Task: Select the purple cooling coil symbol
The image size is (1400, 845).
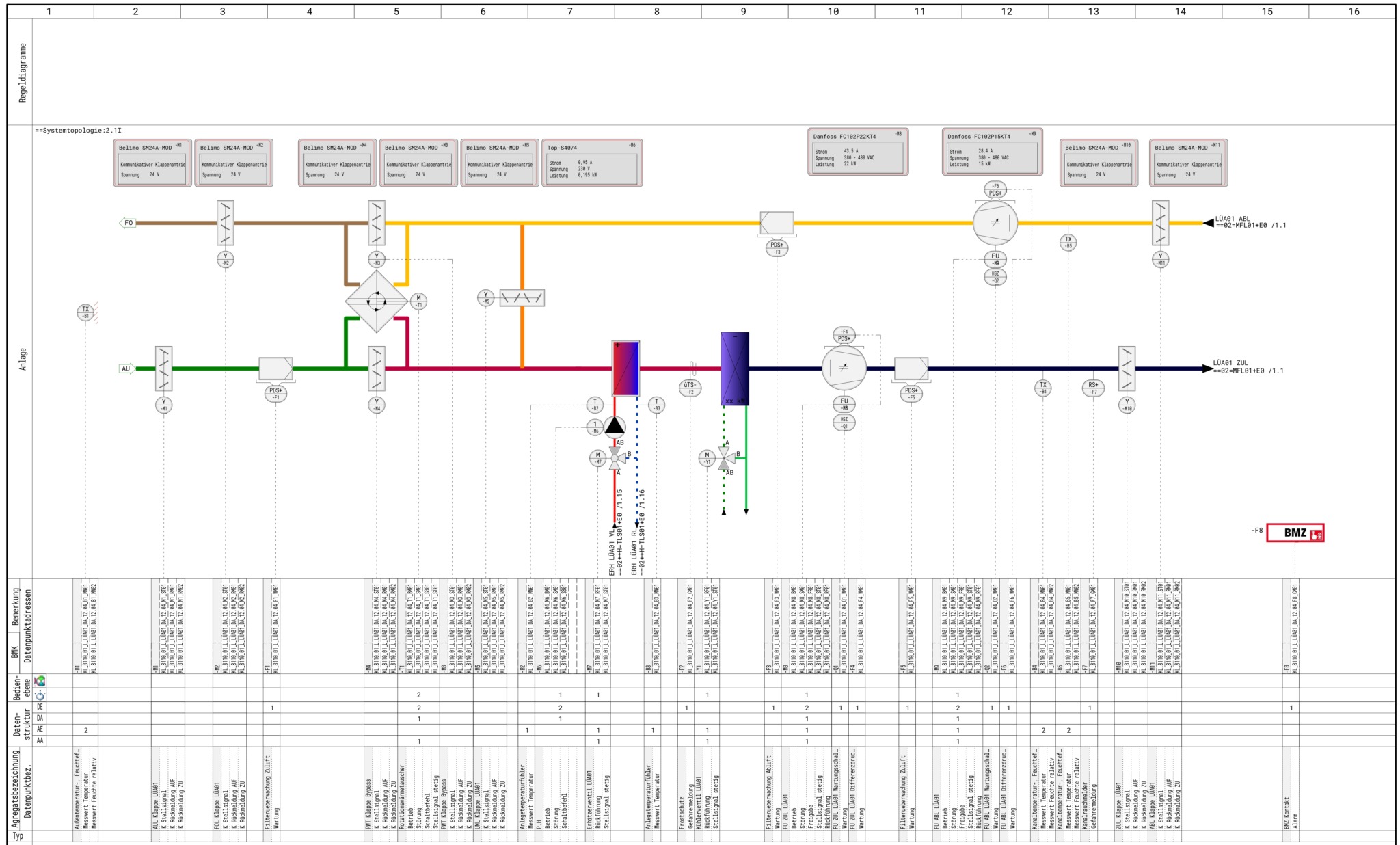Action: tap(735, 368)
